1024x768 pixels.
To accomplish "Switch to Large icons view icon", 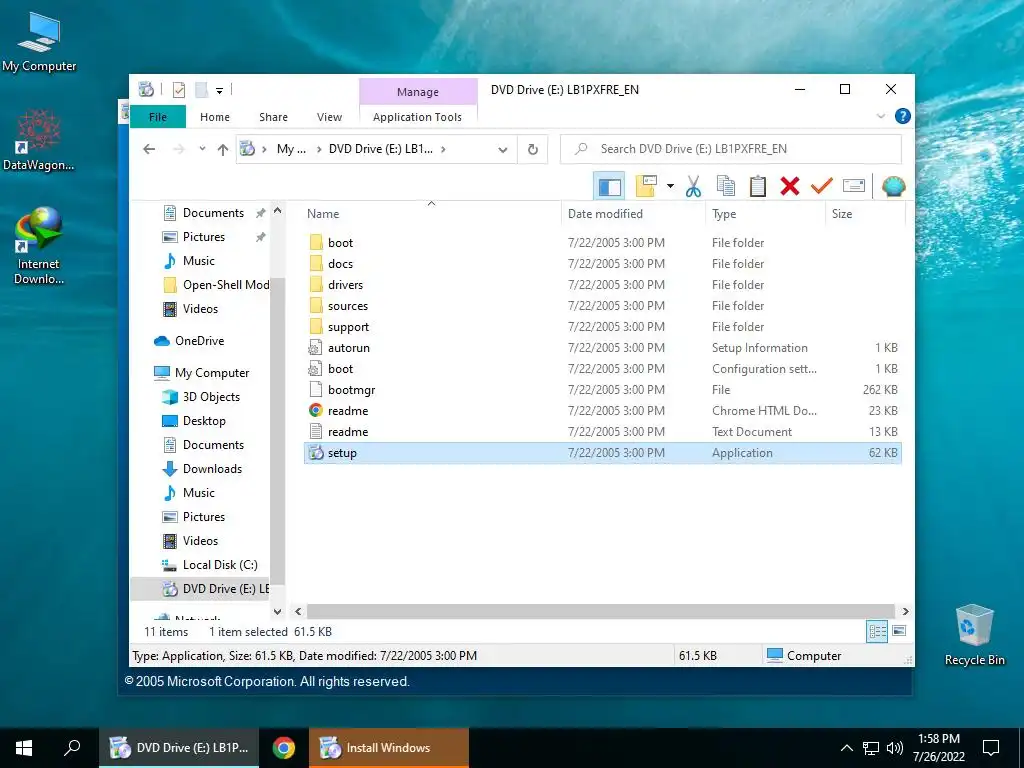I will point(899,631).
